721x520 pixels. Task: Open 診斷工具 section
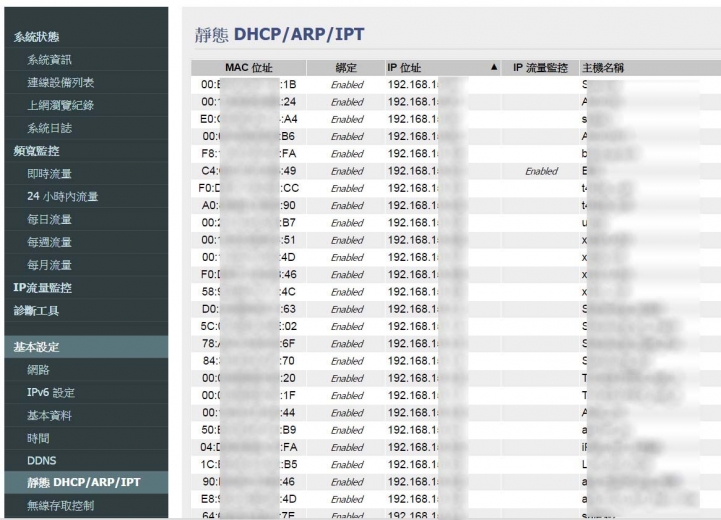pos(36,311)
